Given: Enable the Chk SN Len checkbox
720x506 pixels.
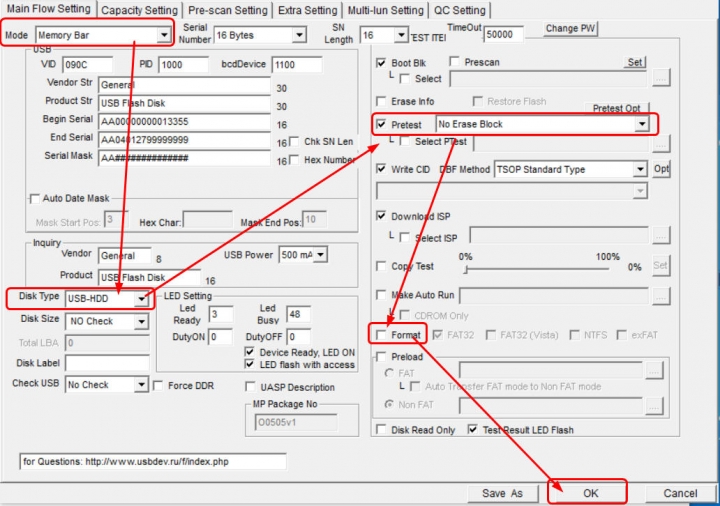Looking at the screenshot, I should click(x=294, y=141).
